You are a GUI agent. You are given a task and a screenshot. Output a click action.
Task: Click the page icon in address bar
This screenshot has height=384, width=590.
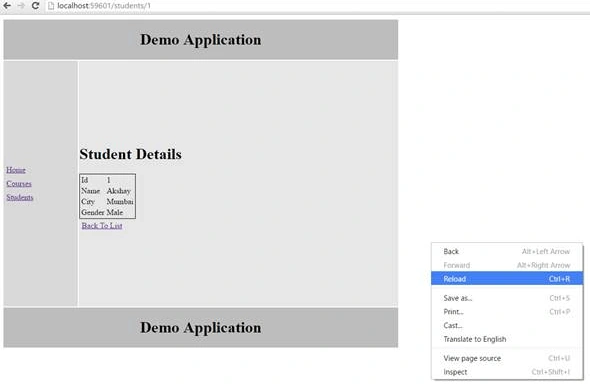[x=51, y=6]
